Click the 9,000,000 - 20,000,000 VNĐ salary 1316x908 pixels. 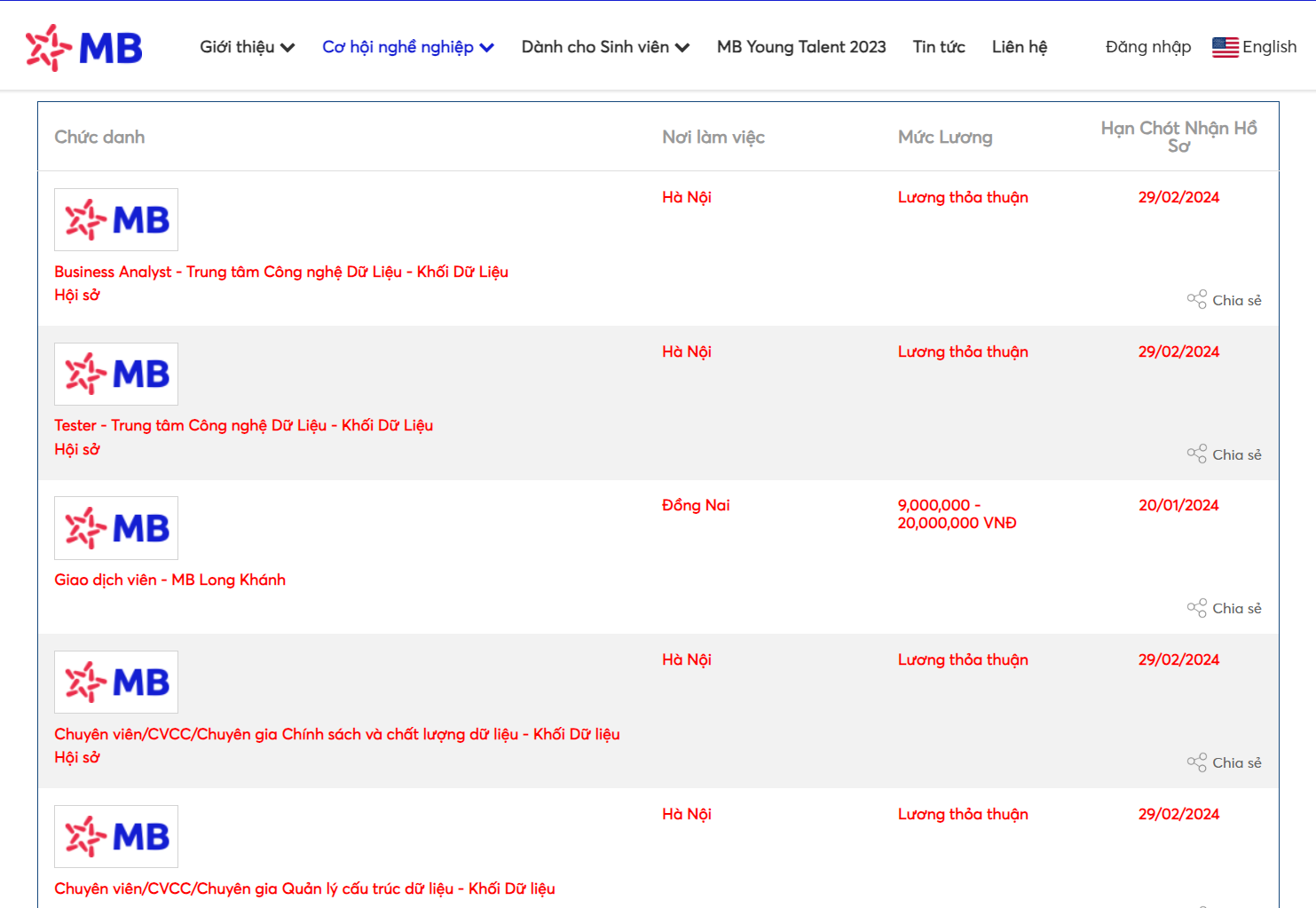957,514
